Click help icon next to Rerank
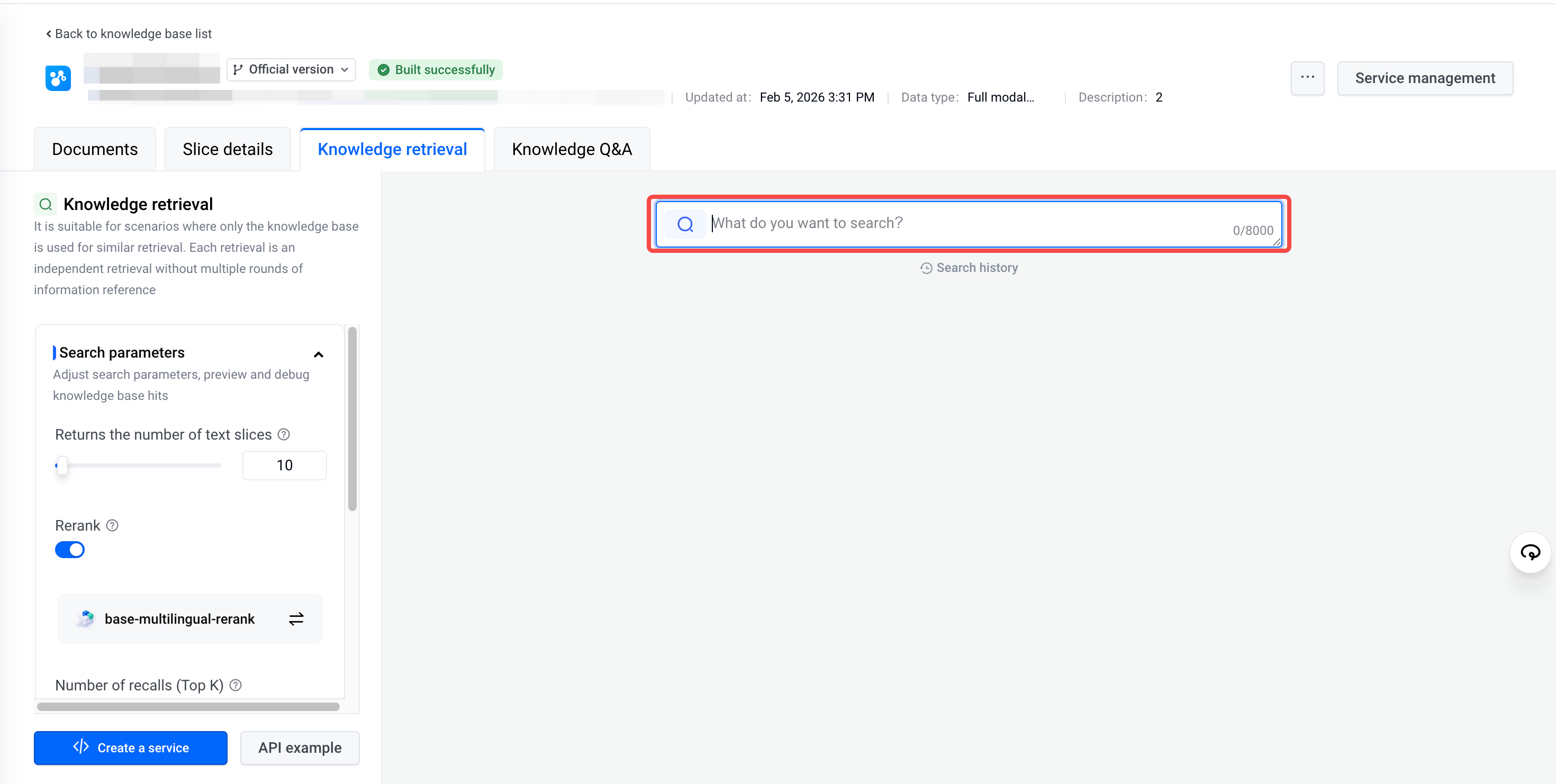The image size is (1556, 784). click(112, 525)
